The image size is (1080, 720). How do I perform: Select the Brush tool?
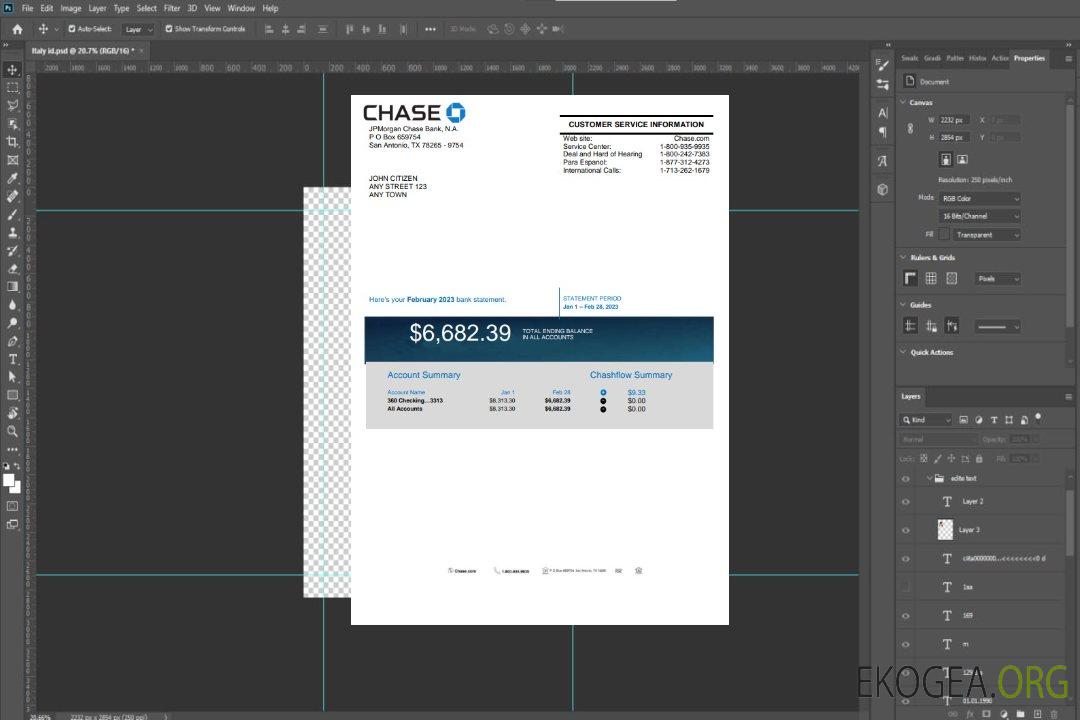tap(12, 214)
